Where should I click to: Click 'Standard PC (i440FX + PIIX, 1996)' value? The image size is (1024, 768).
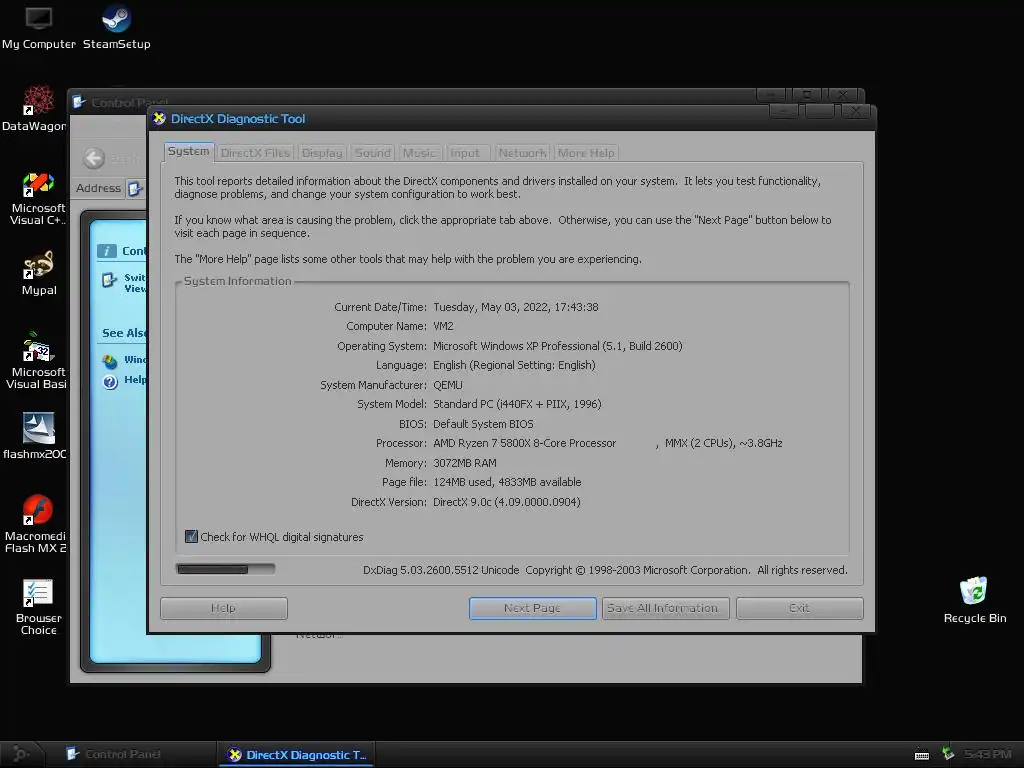tap(517, 404)
